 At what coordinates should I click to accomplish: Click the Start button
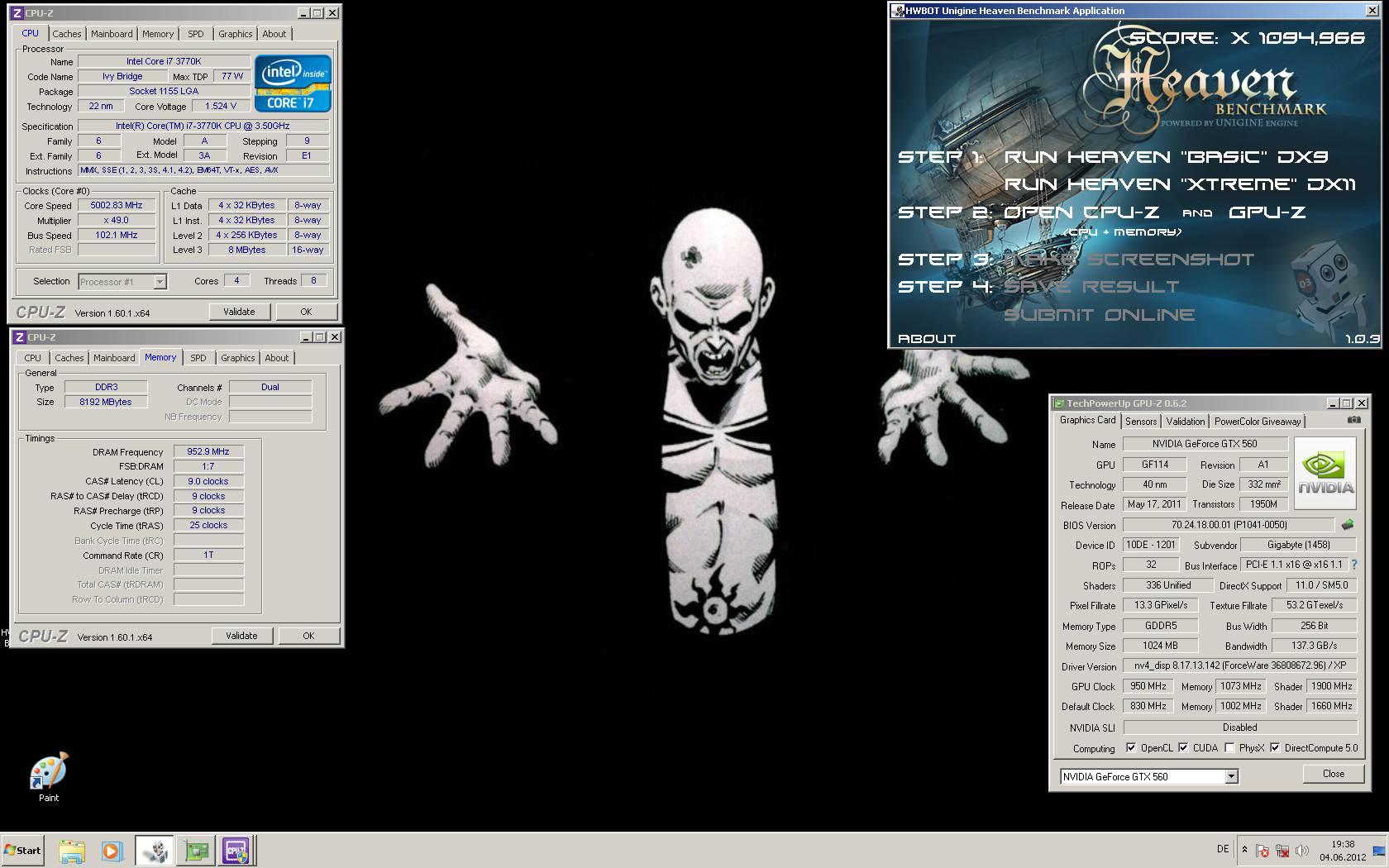coord(22,851)
